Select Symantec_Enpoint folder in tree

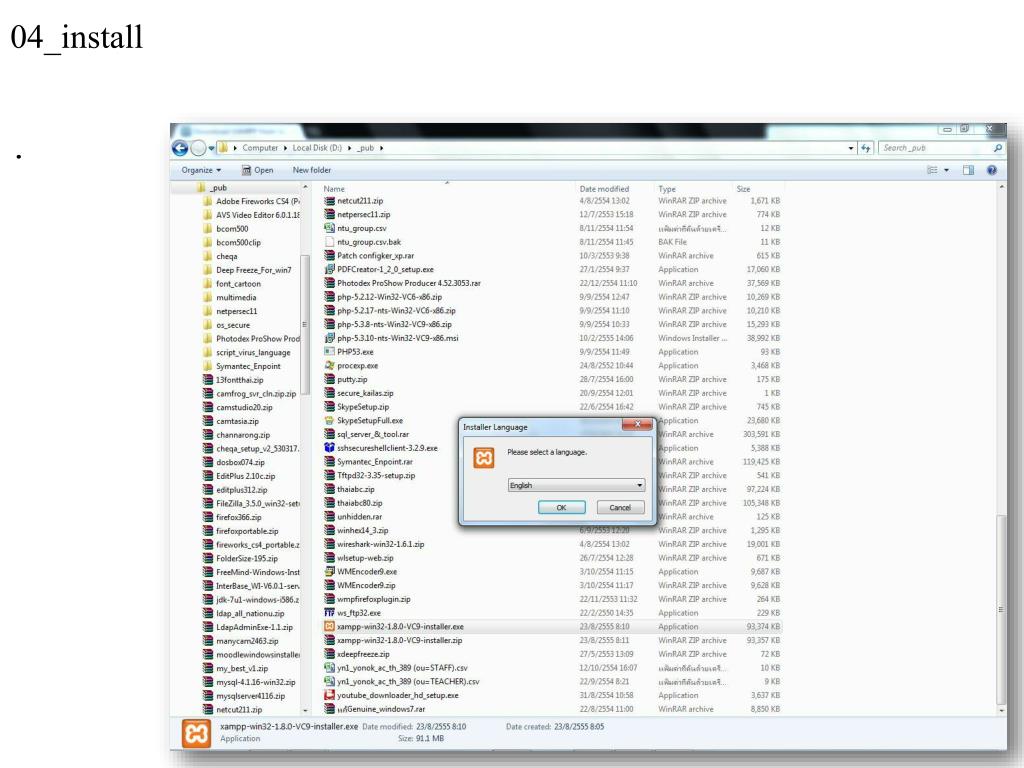coord(242,366)
